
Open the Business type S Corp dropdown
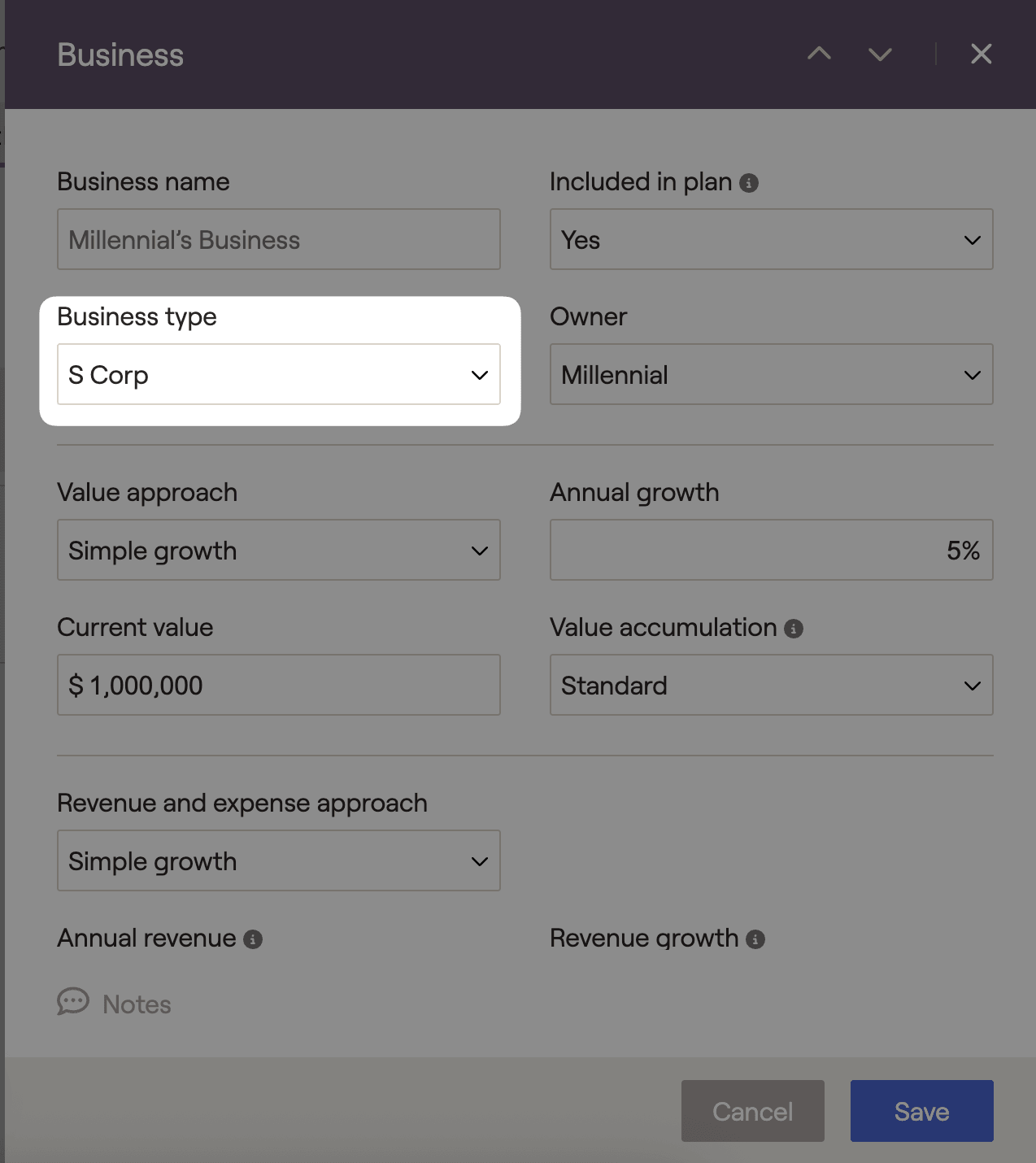click(x=278, y=375)
